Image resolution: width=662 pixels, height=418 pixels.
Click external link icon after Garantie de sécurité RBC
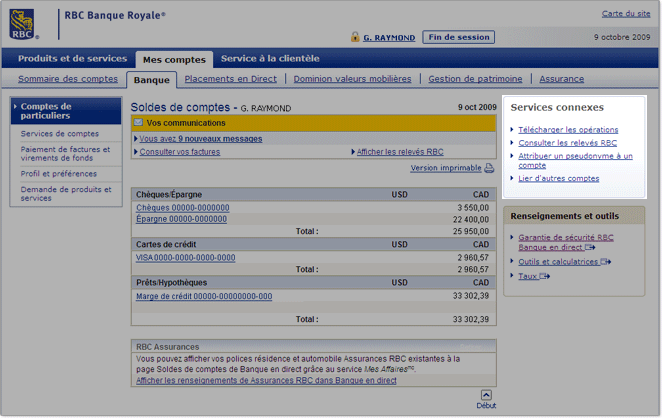[590, 247]
